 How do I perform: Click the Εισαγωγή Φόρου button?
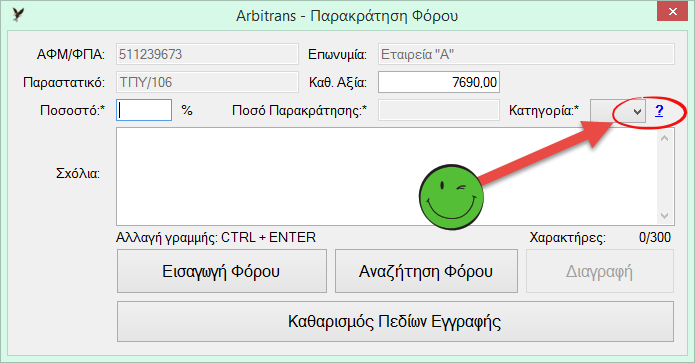pos(222,271)
